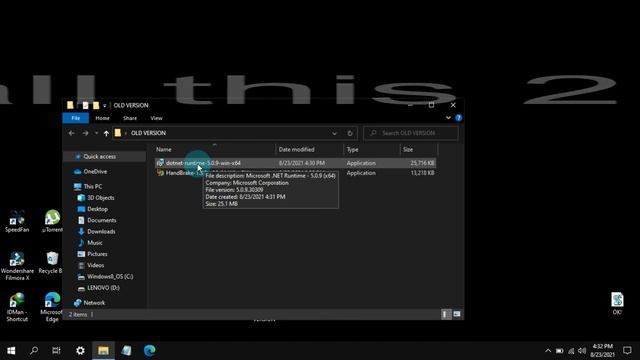Image resolution: width=640 pixels, height=360 pixels.
Task: Open notepad-like app on taskbar
Action: pyautogui.click(x=126, y=350)
